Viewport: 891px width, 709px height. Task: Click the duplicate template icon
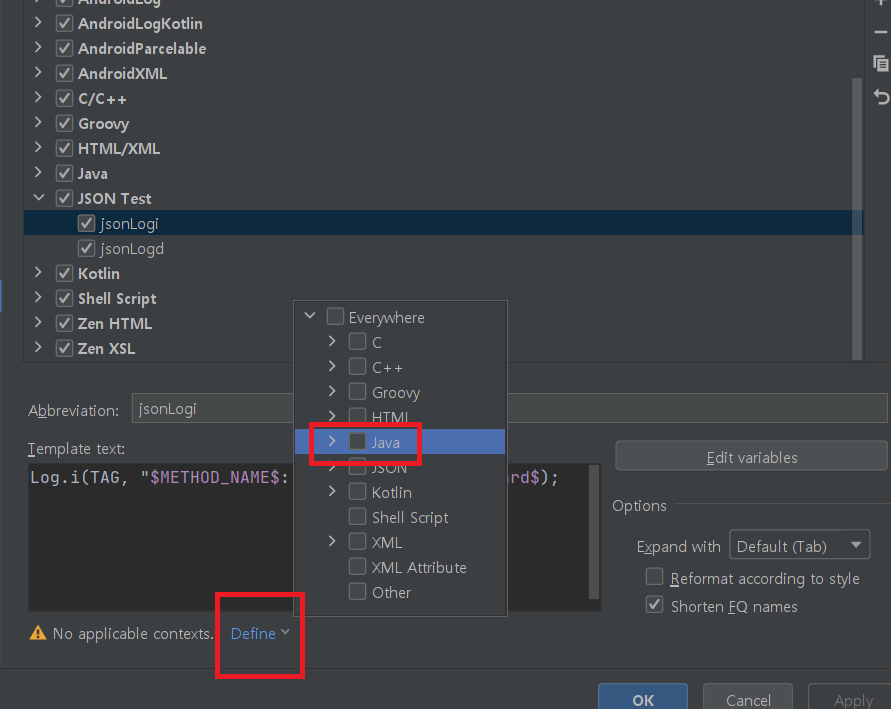[x=880, y=63]
